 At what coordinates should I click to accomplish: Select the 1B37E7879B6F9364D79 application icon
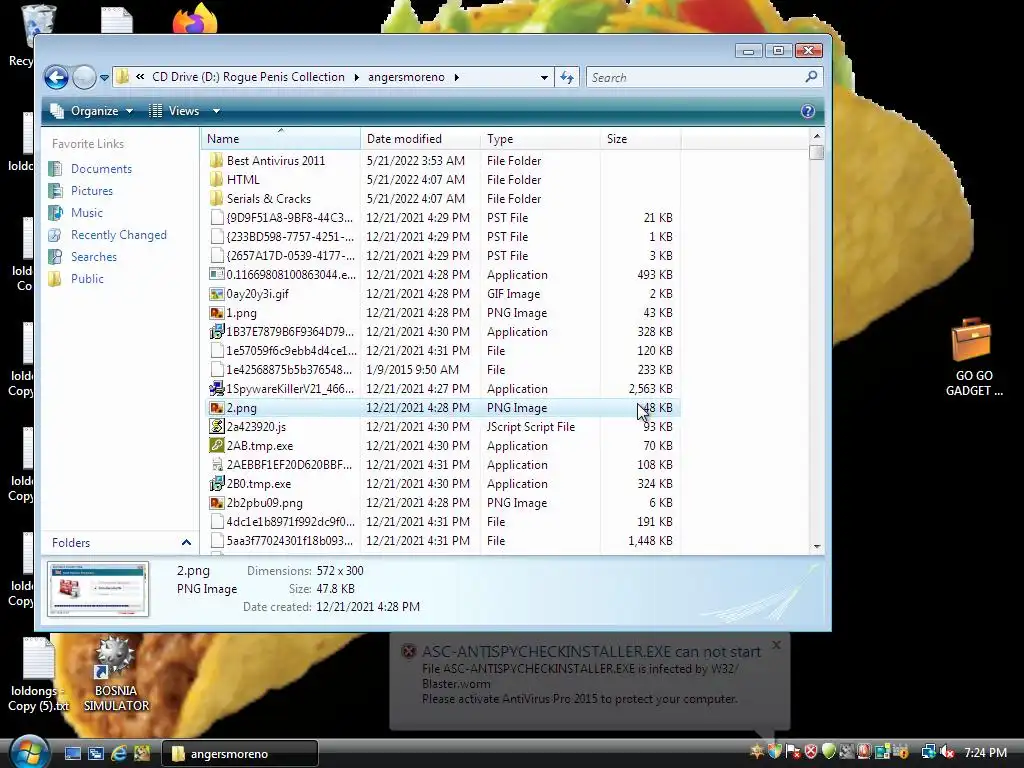click(x=217, y=332)
